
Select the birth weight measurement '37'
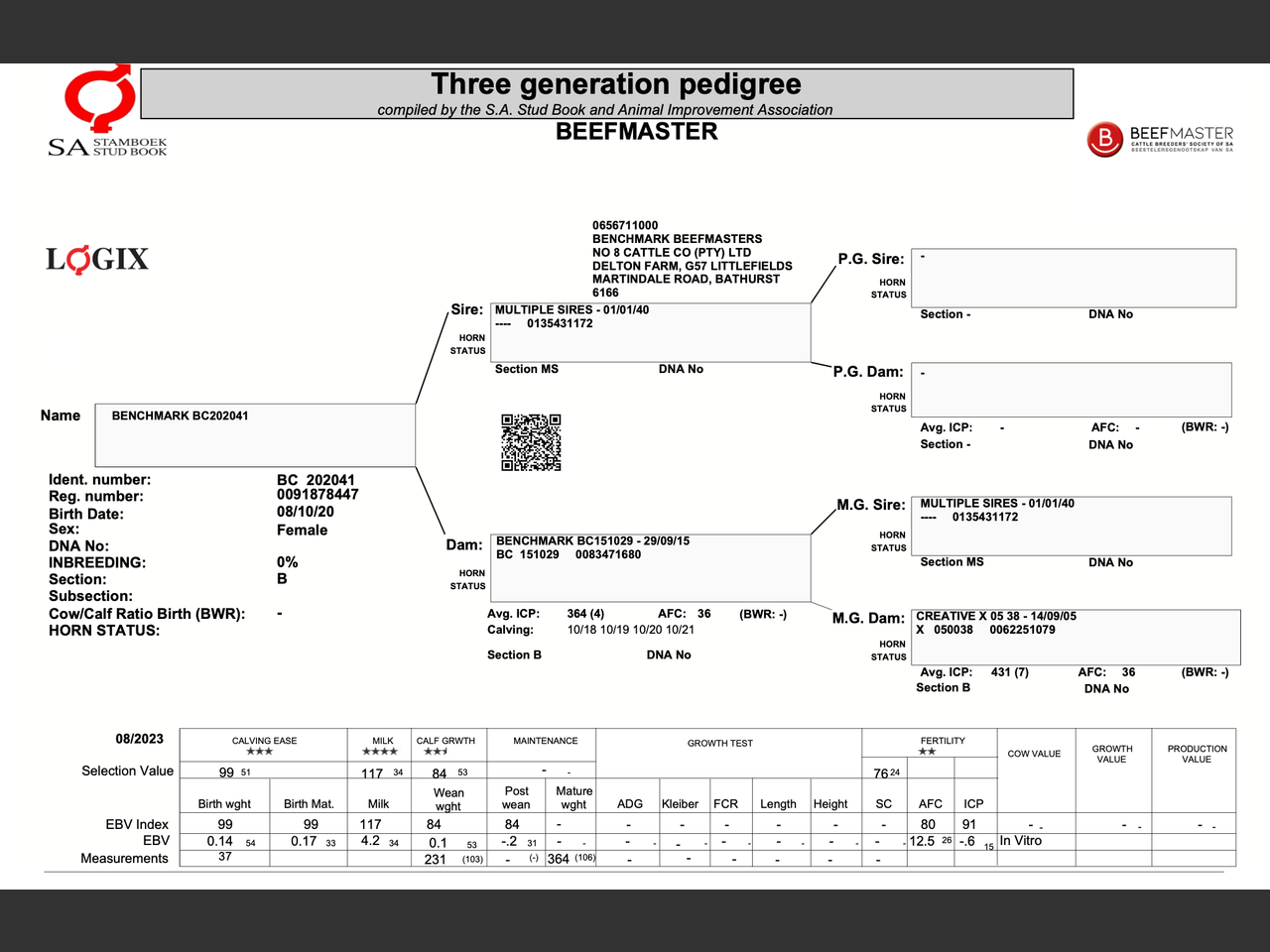pyautogui.click(x=225, y=857)
